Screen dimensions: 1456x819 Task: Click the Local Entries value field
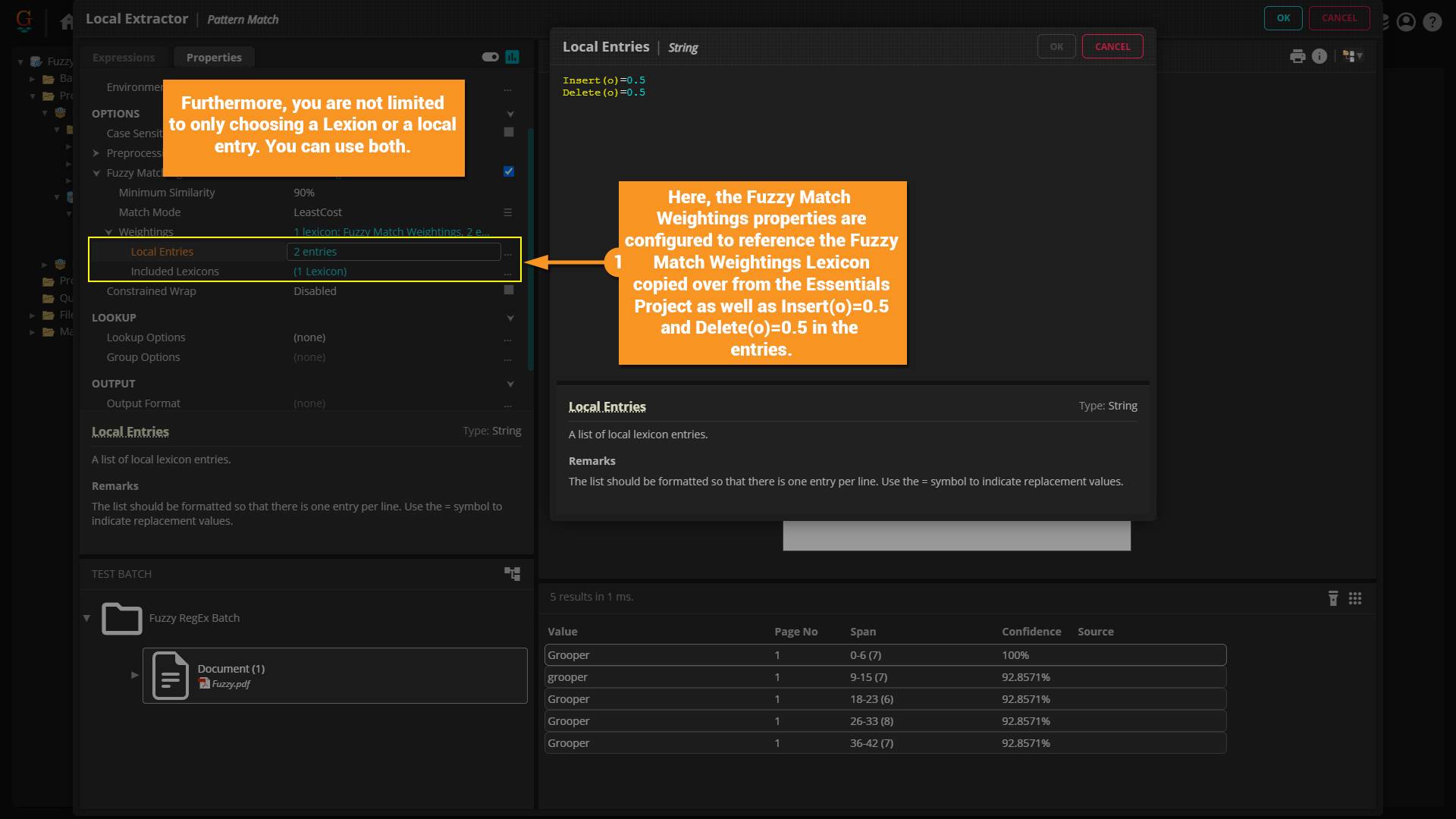(x=394, y=252)
